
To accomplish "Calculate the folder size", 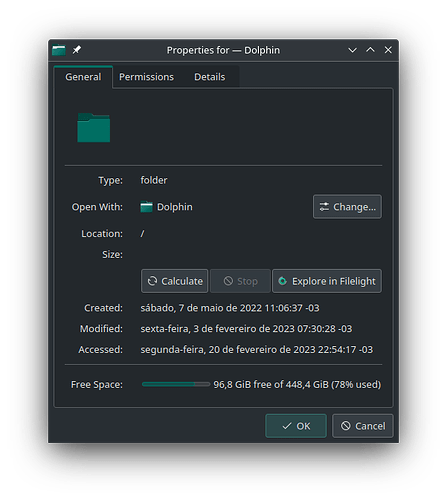I will tap(175, 281).
